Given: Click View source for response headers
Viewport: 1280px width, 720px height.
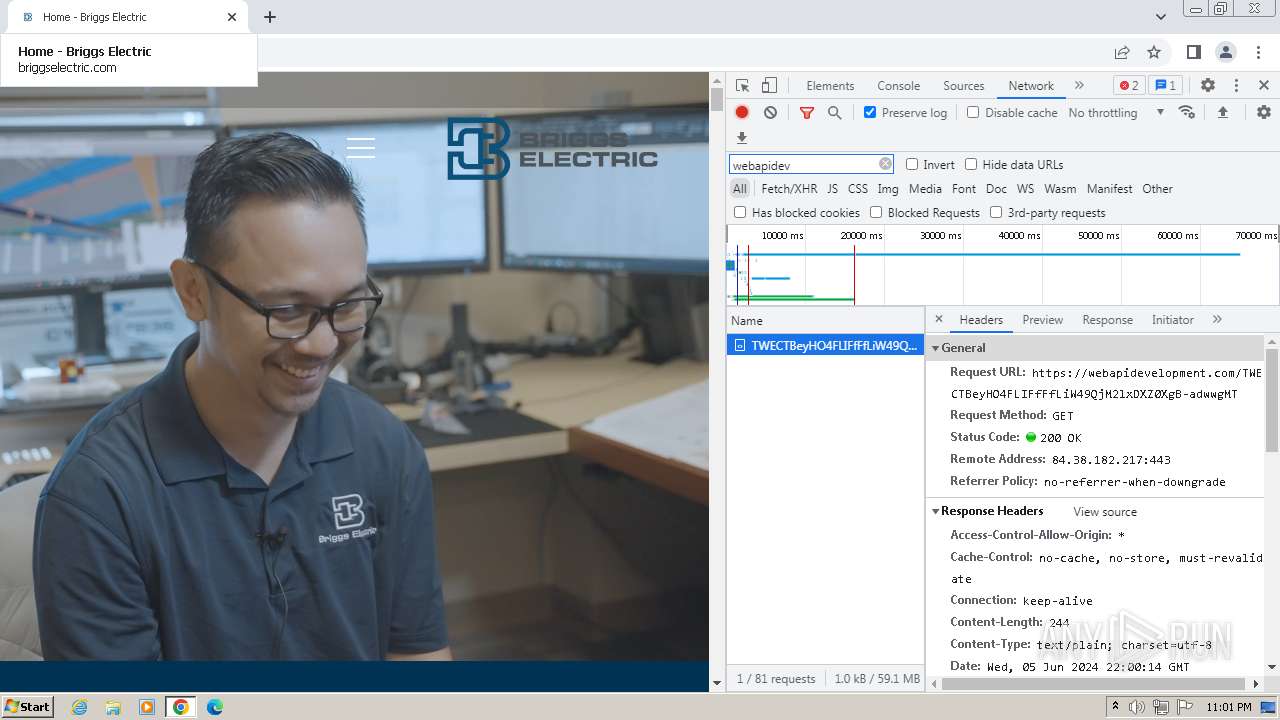Looking at the screenshot, I should coord(1104,512).
